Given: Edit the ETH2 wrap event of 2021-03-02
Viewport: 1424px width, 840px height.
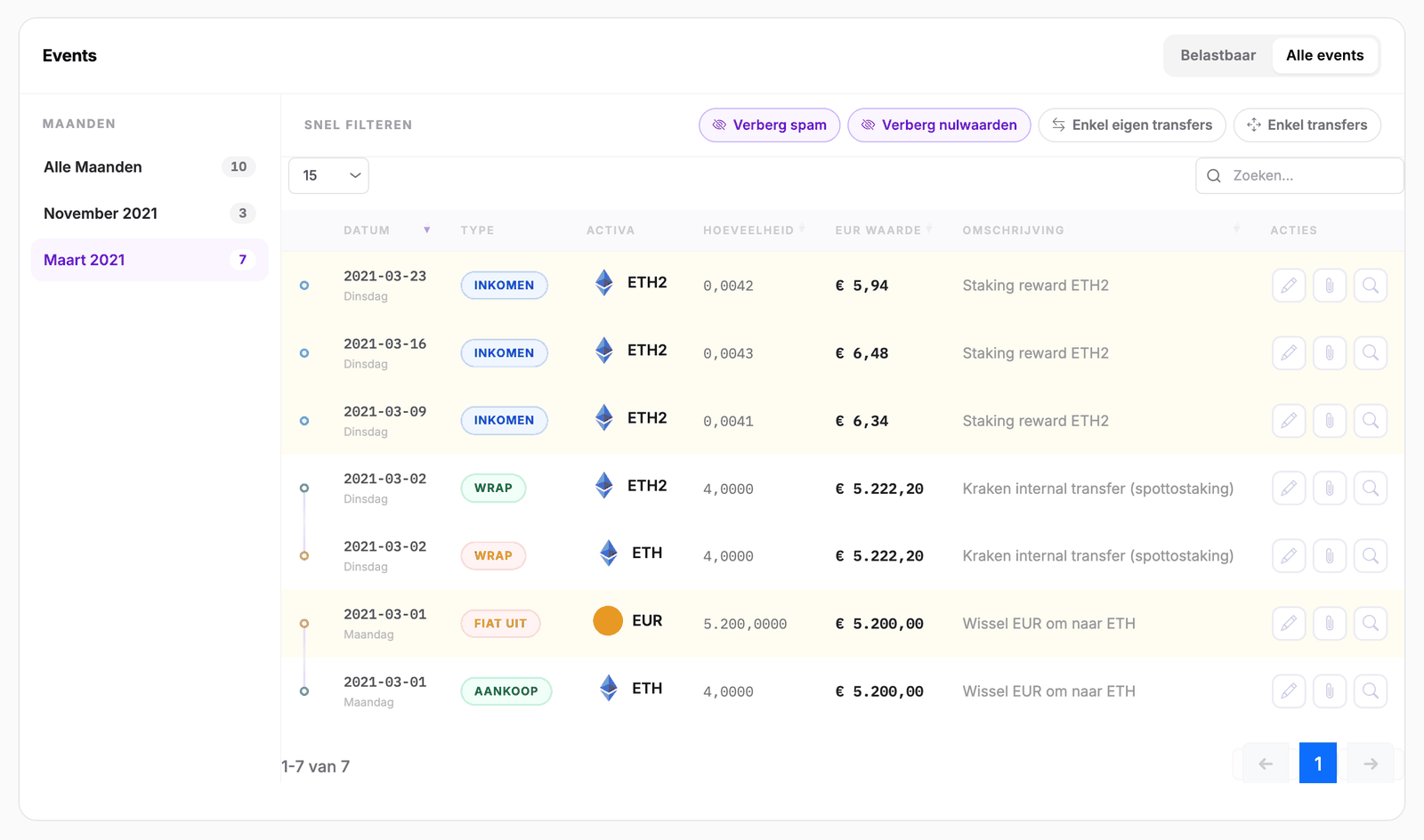Looking at the screenshot, I should point(1289,489).
